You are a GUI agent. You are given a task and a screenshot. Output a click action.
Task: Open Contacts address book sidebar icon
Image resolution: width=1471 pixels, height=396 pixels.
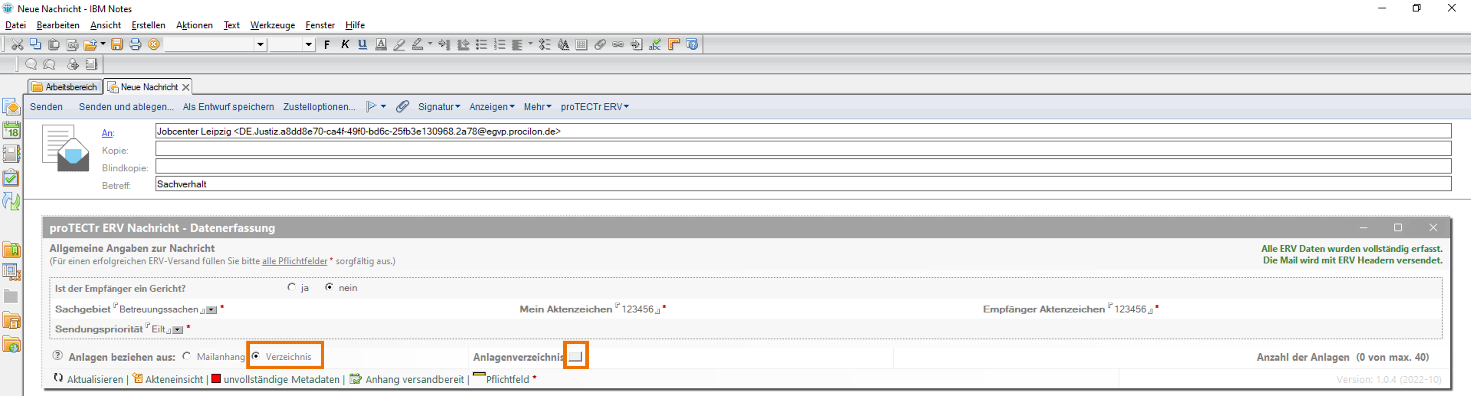pos(12,153)
